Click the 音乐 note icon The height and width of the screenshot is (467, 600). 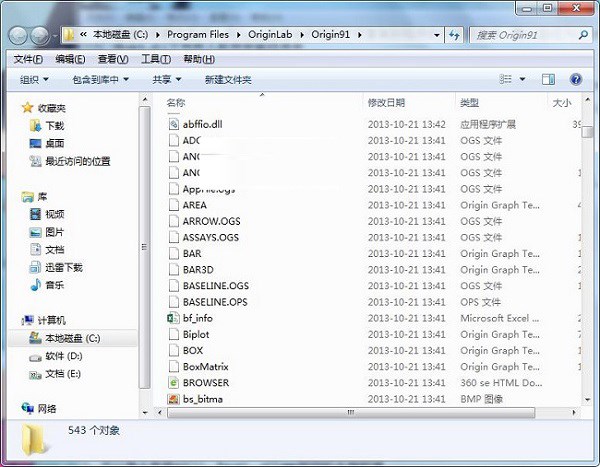(x=35, y=285)
